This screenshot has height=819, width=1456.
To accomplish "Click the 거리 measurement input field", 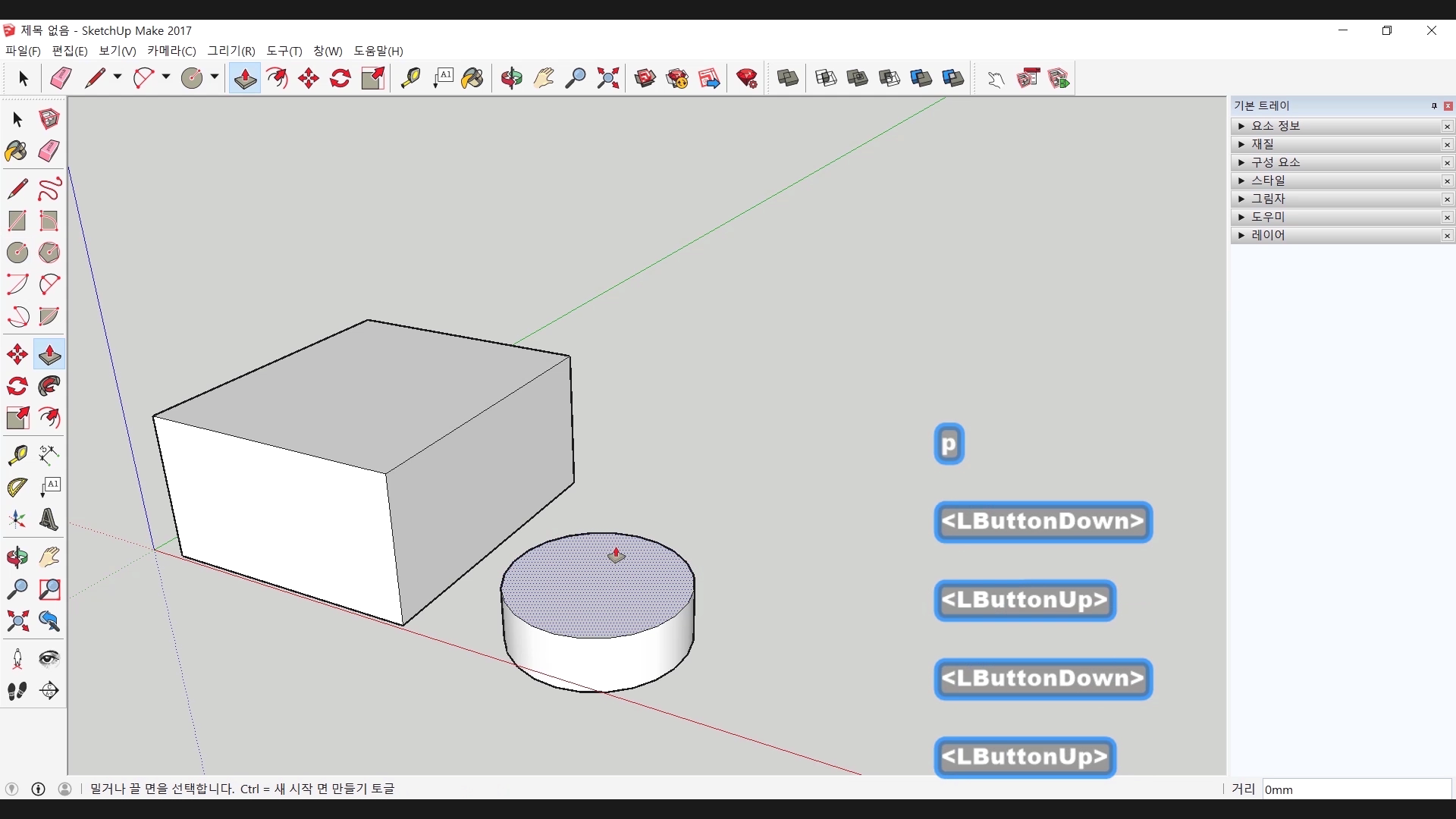I will pos(1356,789).
